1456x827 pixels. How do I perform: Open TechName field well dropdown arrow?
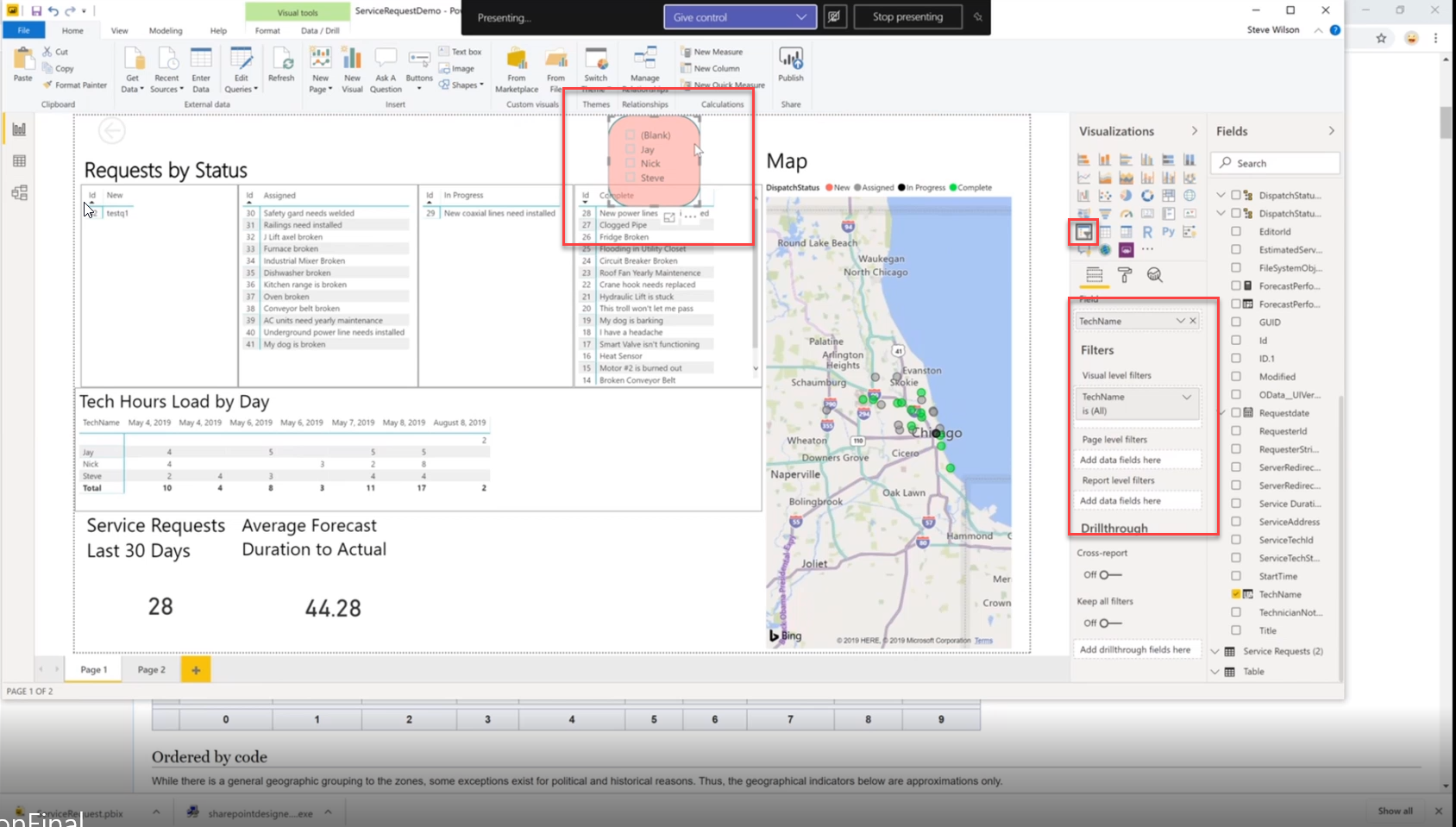click(1180, 321)
